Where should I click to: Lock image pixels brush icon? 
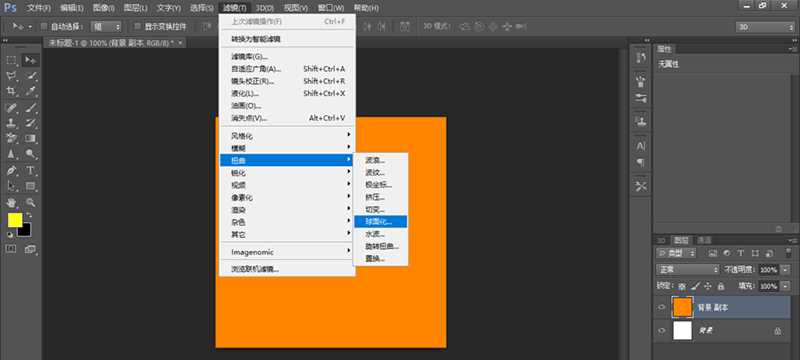(695, 287)
